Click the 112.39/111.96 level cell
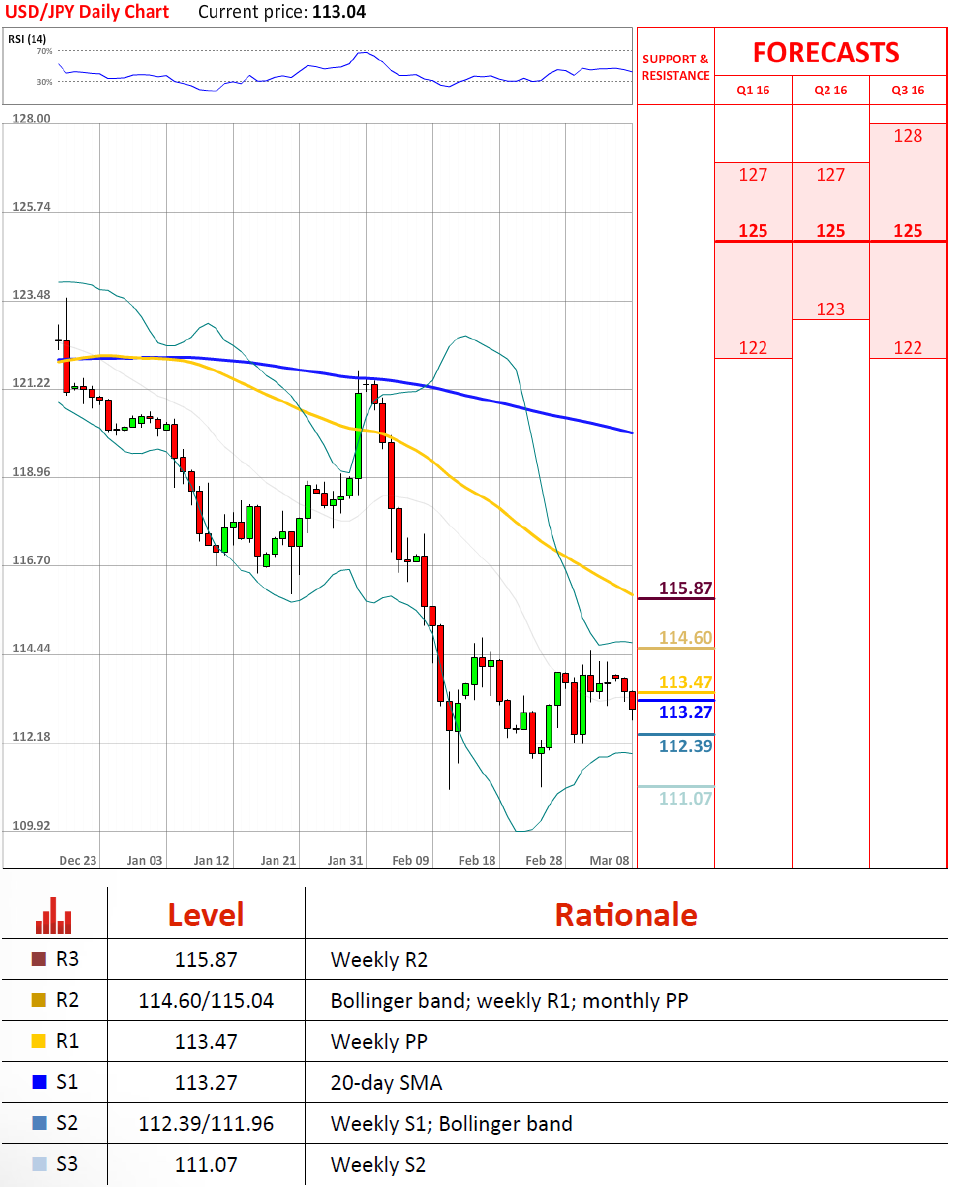Image resolution: width=954 pixels, height=1187 pixels. [206, 1123]
